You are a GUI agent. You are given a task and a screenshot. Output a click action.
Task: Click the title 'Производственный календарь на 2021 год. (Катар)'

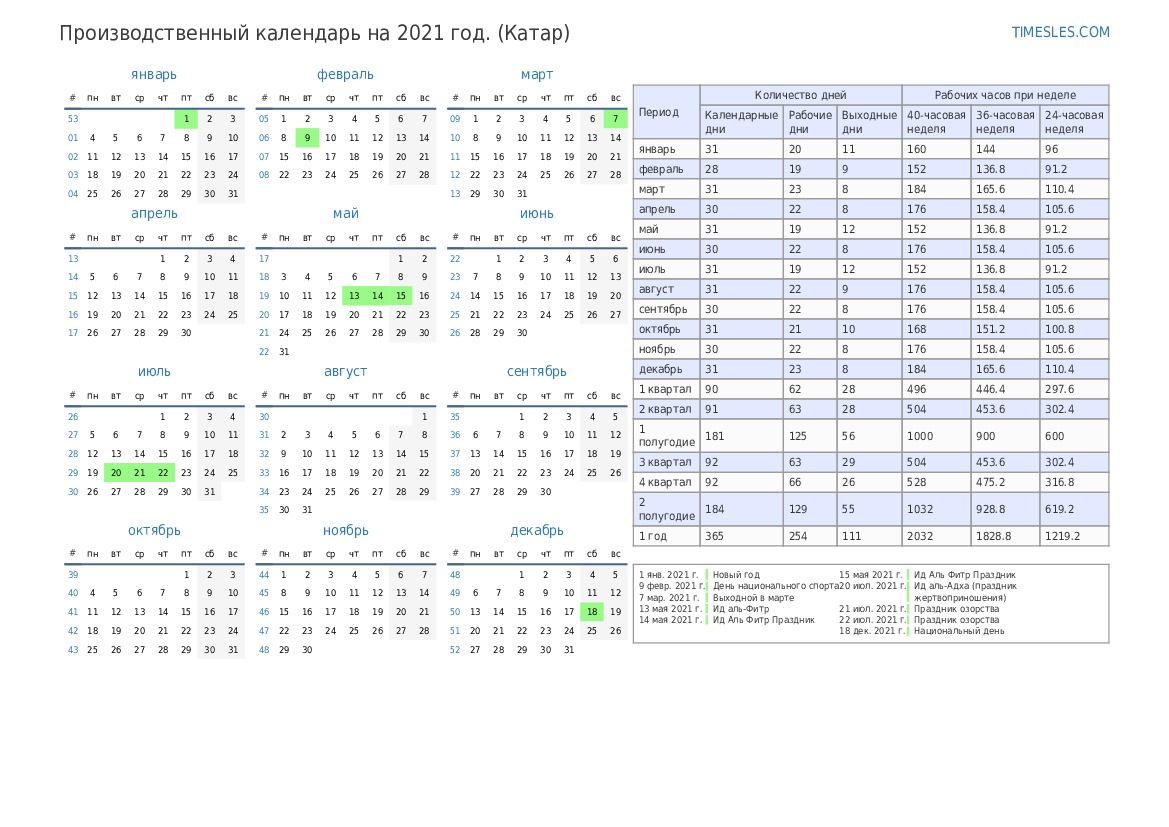[x=315, y=34]
